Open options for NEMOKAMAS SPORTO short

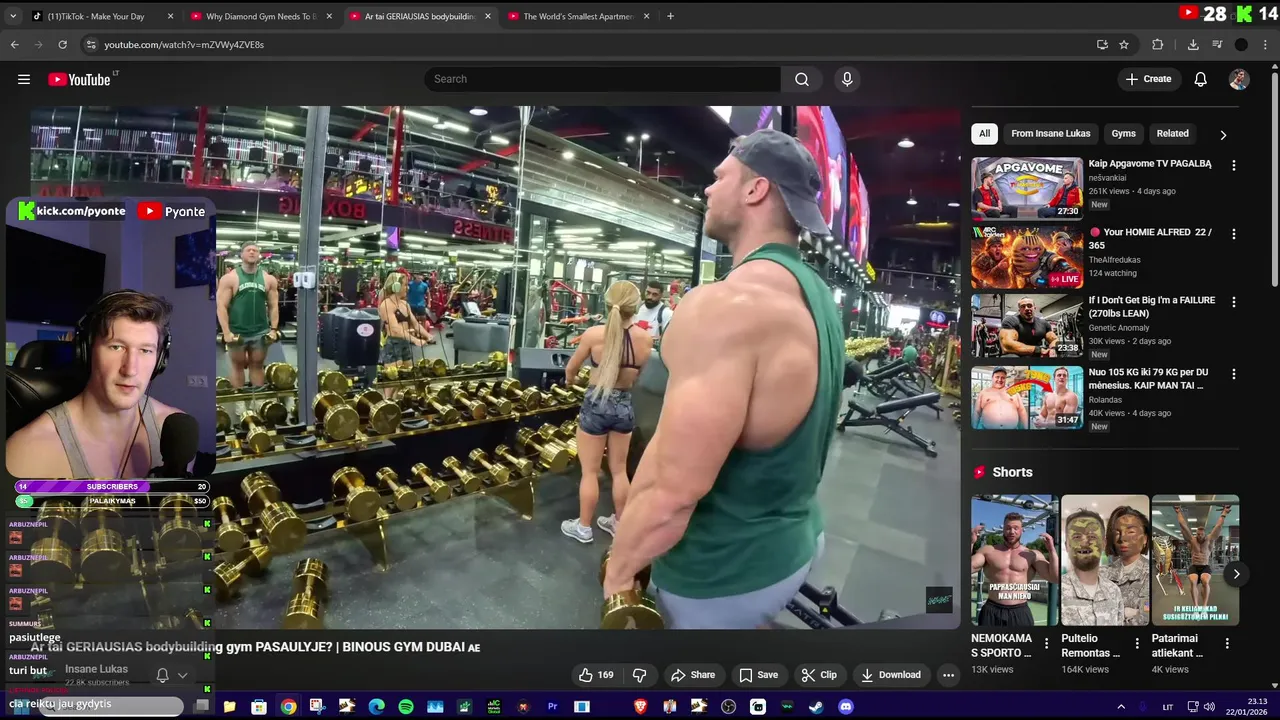pyautogui.click(x=1046, y=643)
